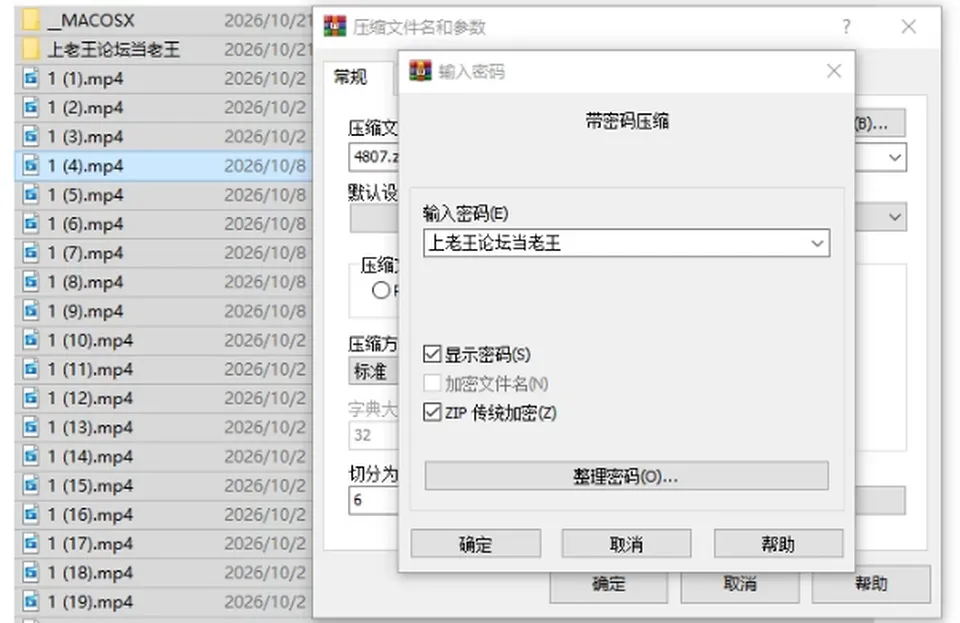Expand the archive name dropdown arrow behind dialog
960x623 pixels.
click(x=894, y=157)
